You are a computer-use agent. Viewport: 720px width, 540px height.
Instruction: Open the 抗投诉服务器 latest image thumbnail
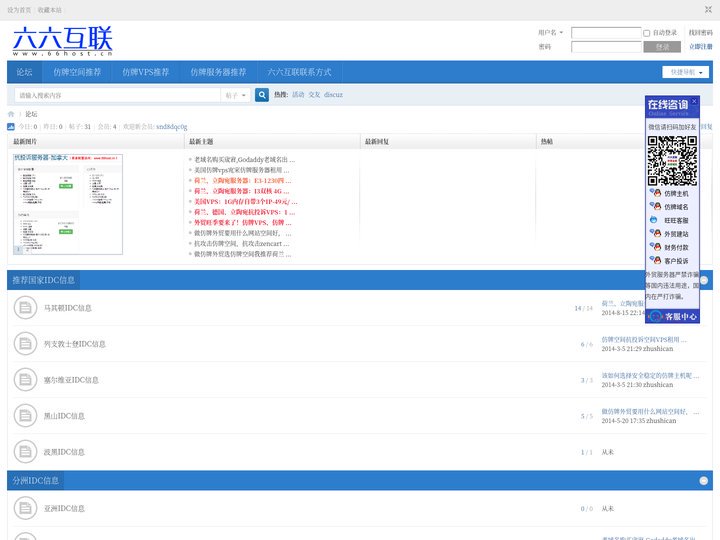(68, 204)
